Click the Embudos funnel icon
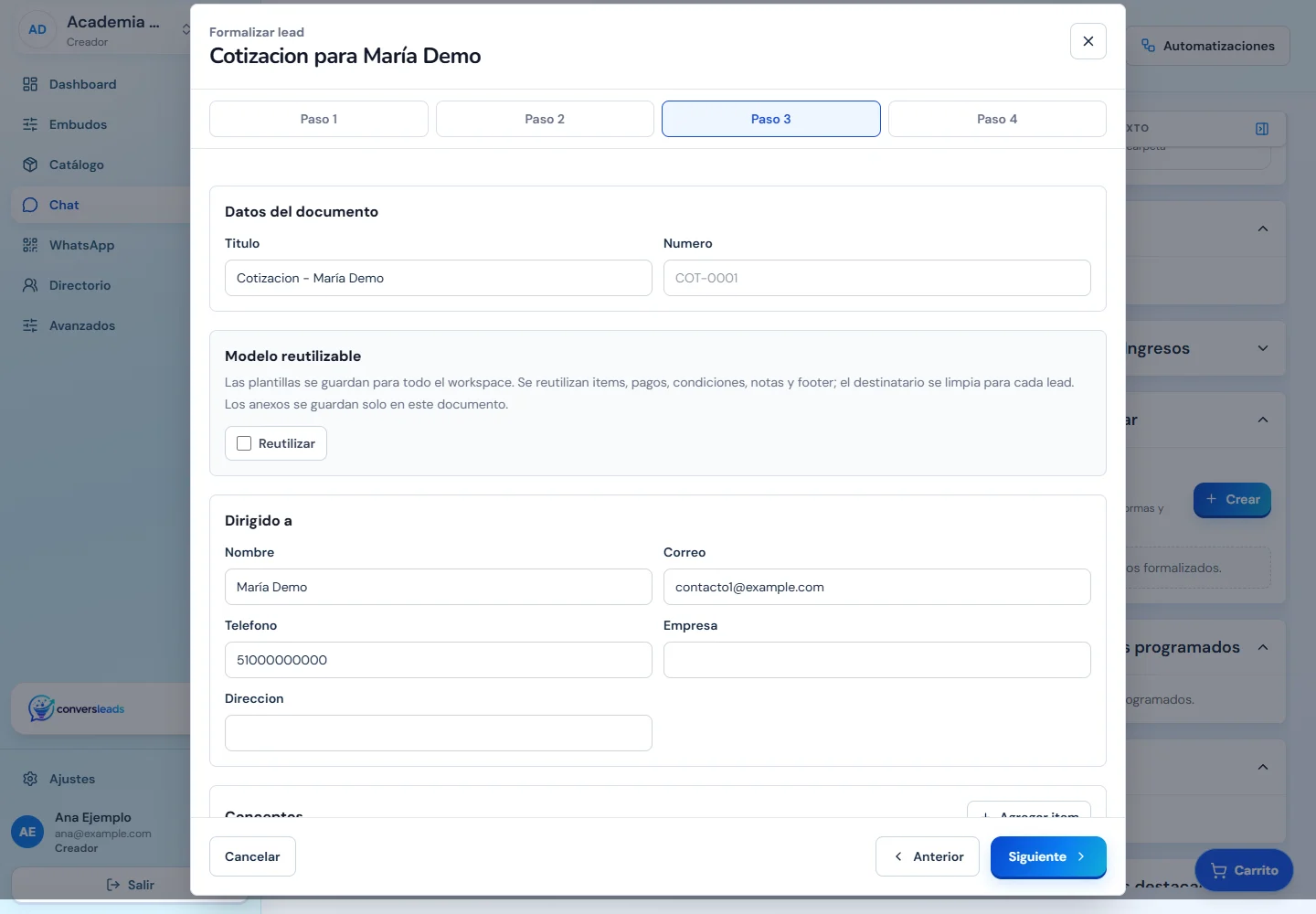This screenshot has height=914, width=1316. tap(30, 124)
